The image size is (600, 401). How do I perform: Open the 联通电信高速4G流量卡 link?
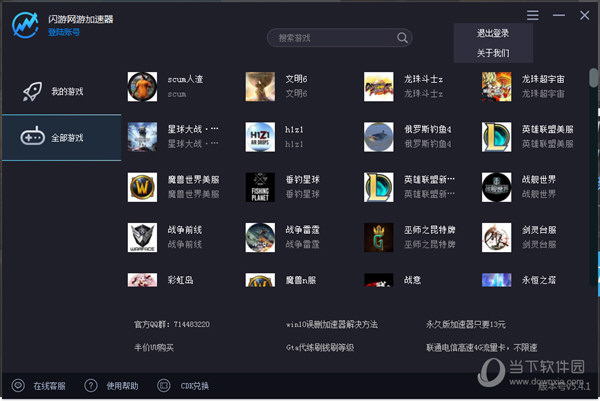coord(482,347)
